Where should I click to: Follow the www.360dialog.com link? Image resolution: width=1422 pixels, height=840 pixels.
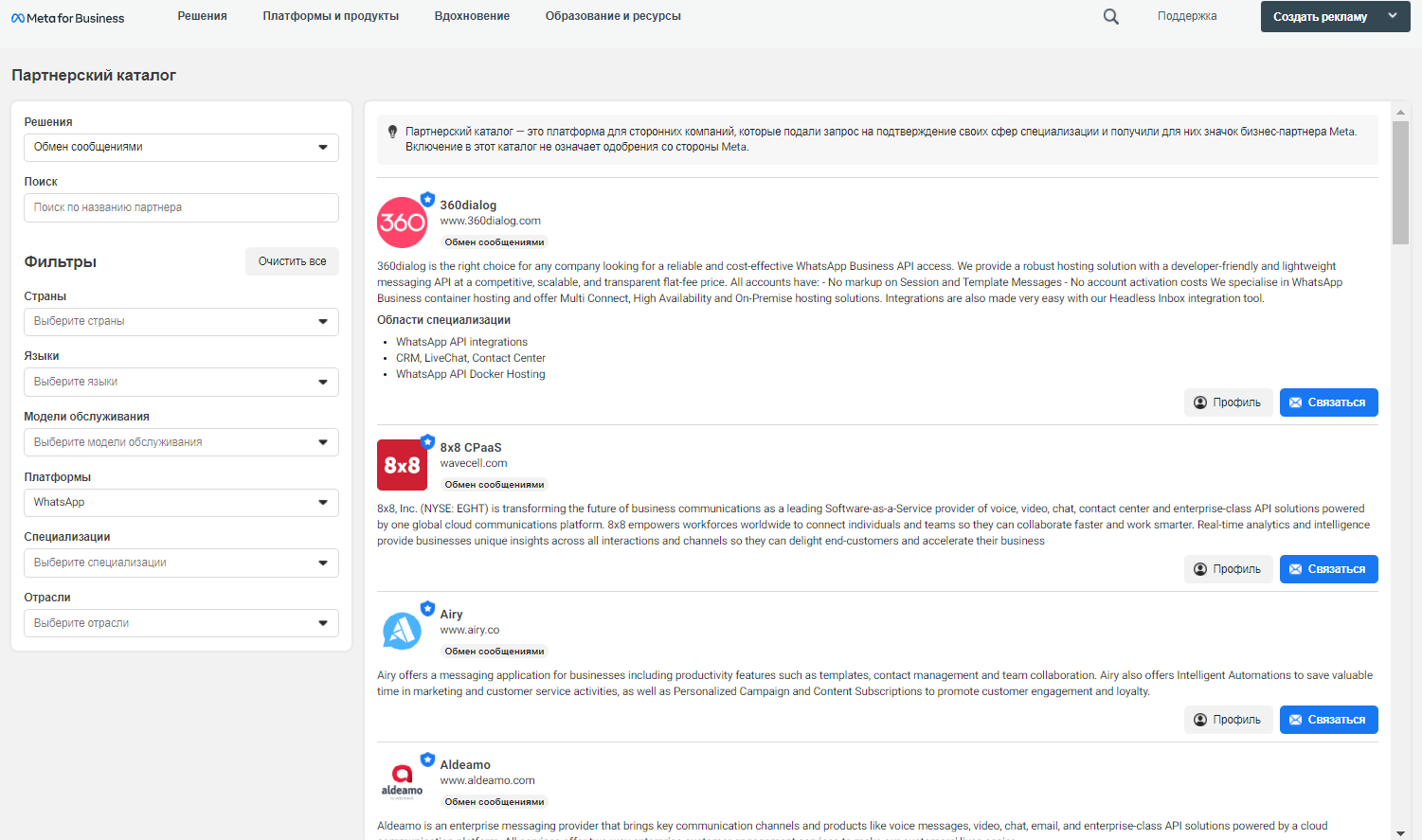[x=490, y=220]
